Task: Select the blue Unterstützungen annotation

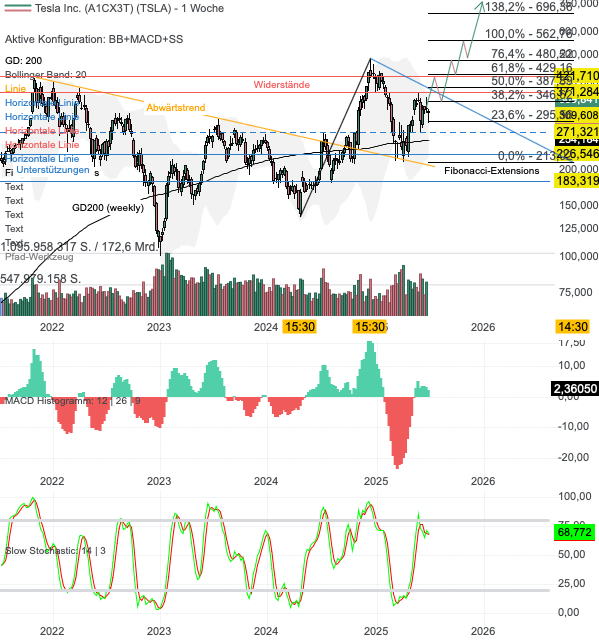Action: (53, 170)
